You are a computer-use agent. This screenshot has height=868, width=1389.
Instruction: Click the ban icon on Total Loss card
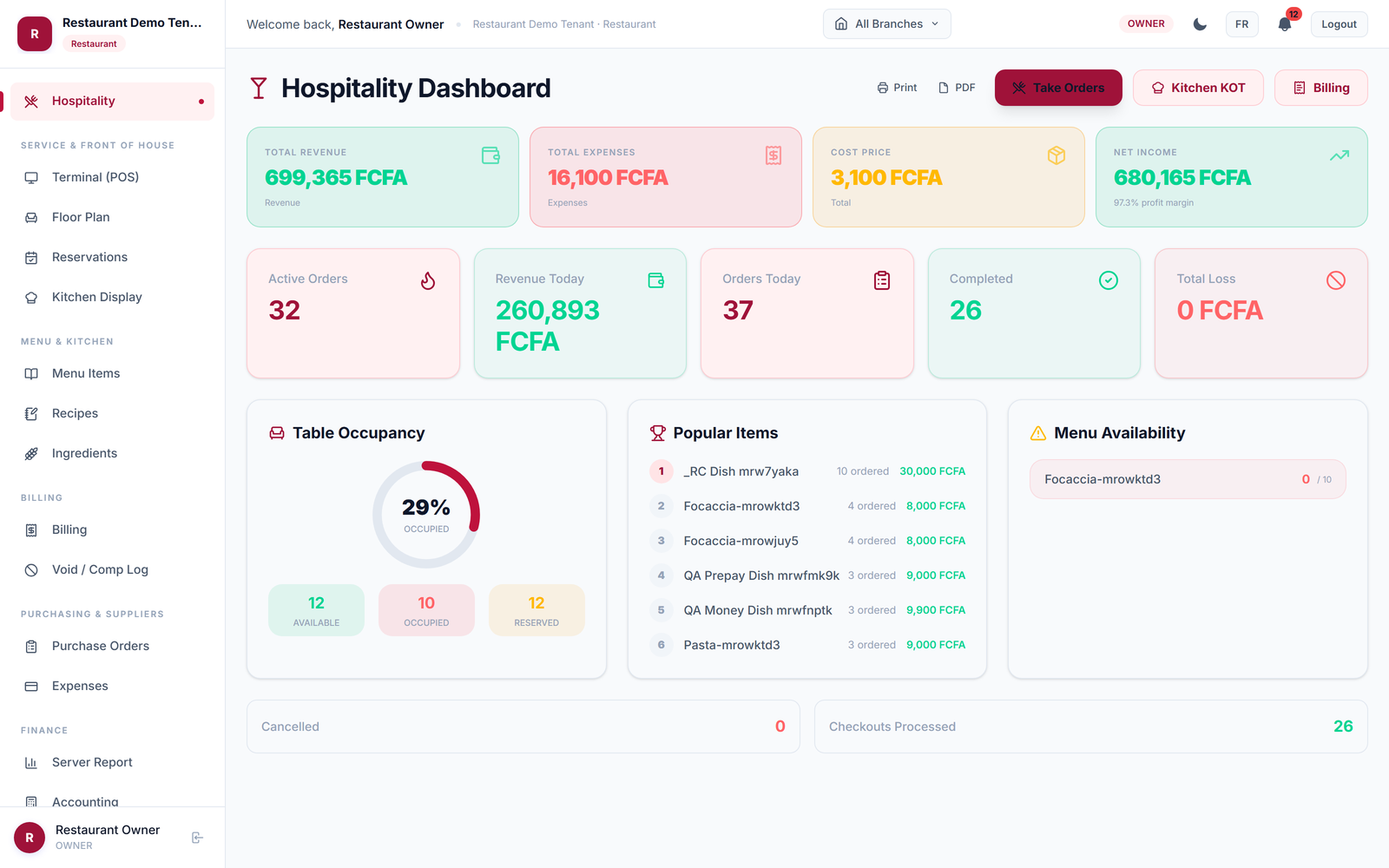[x=1336, y=280]
